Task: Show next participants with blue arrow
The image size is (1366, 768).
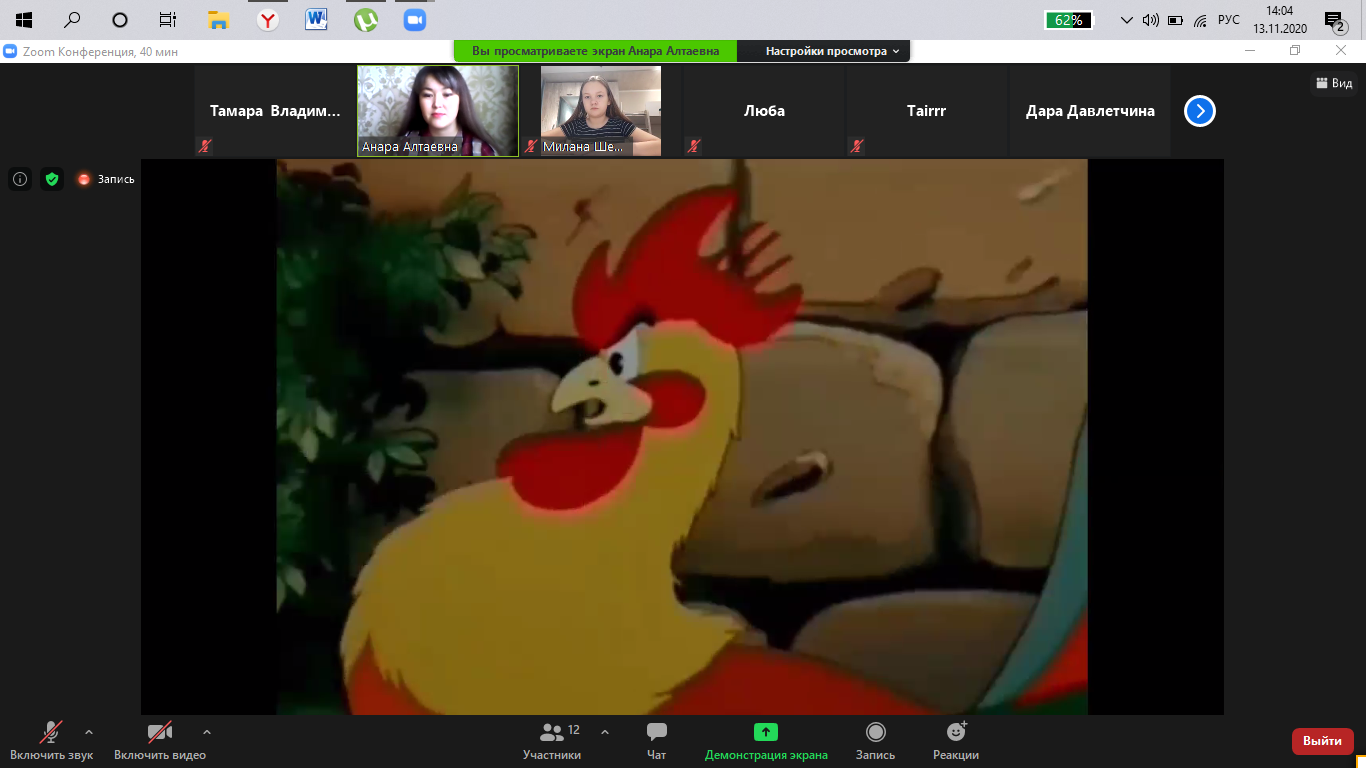Action: 1200,111
